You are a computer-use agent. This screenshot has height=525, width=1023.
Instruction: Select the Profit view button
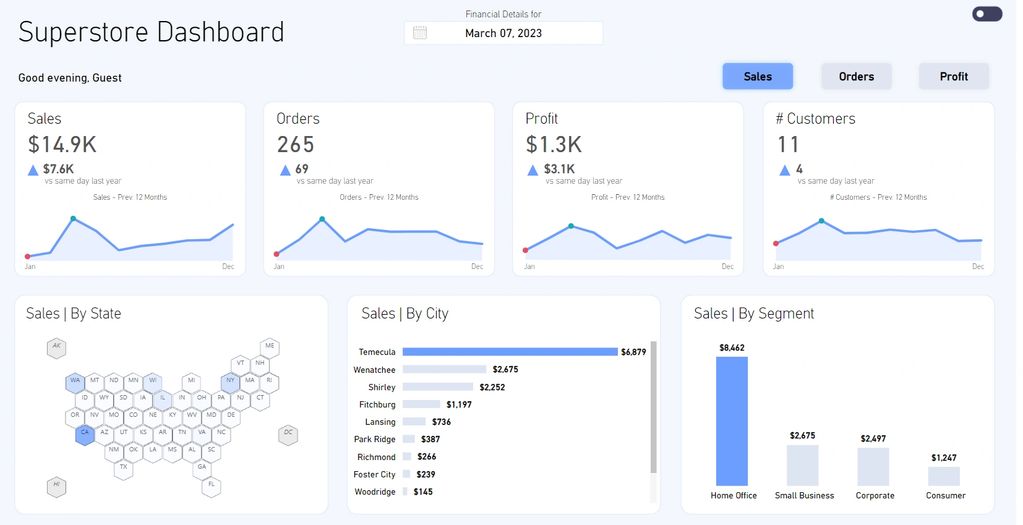(953, 76)
